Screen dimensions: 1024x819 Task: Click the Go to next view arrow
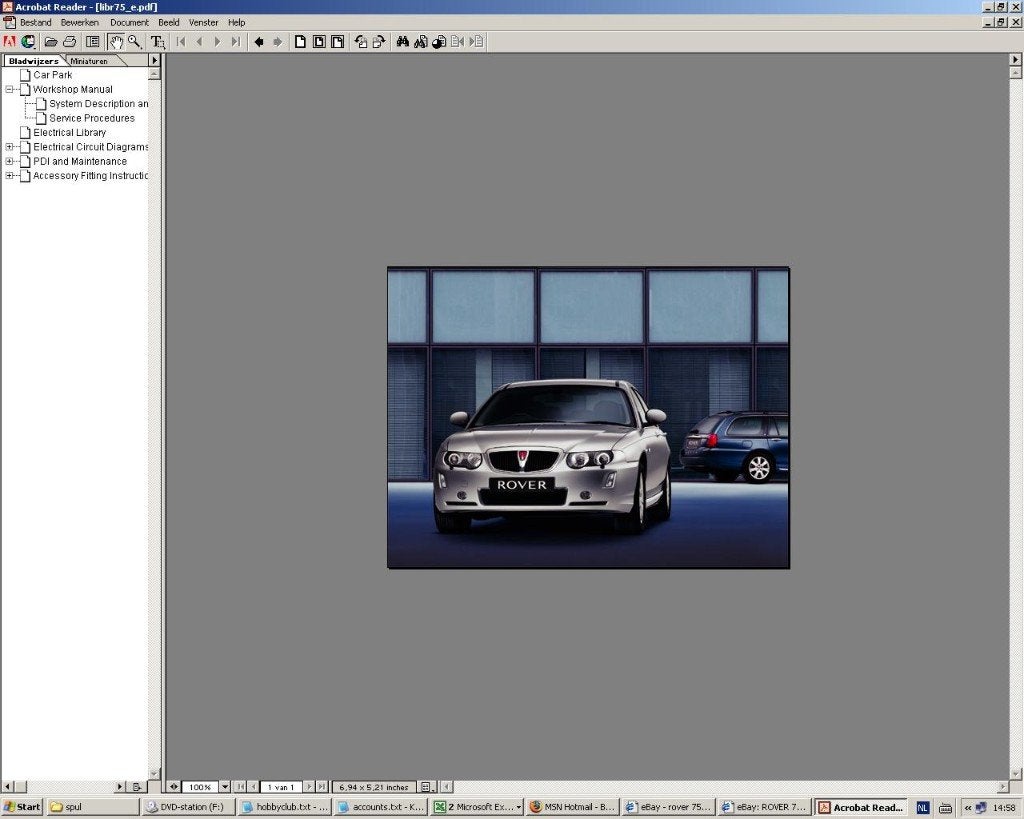pos(278,42)
